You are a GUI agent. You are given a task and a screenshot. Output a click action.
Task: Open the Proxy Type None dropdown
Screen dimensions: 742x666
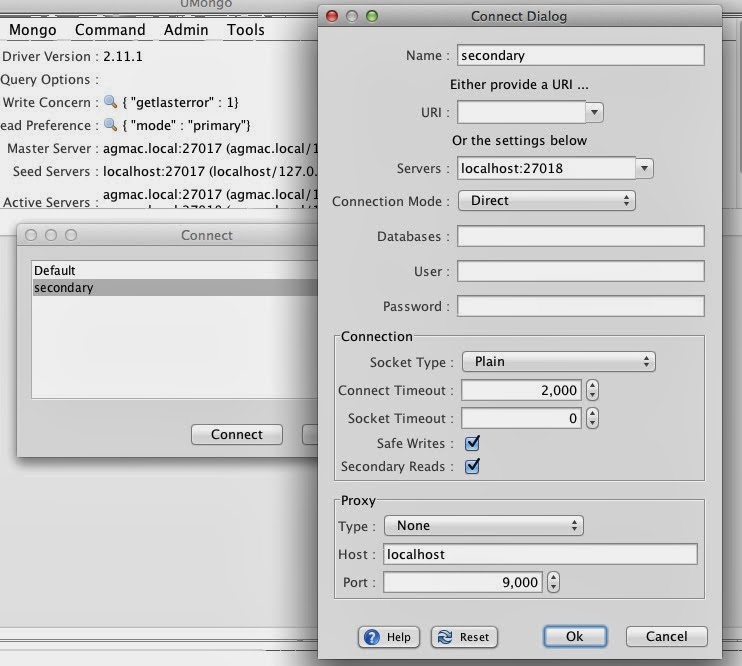[484, 525]
